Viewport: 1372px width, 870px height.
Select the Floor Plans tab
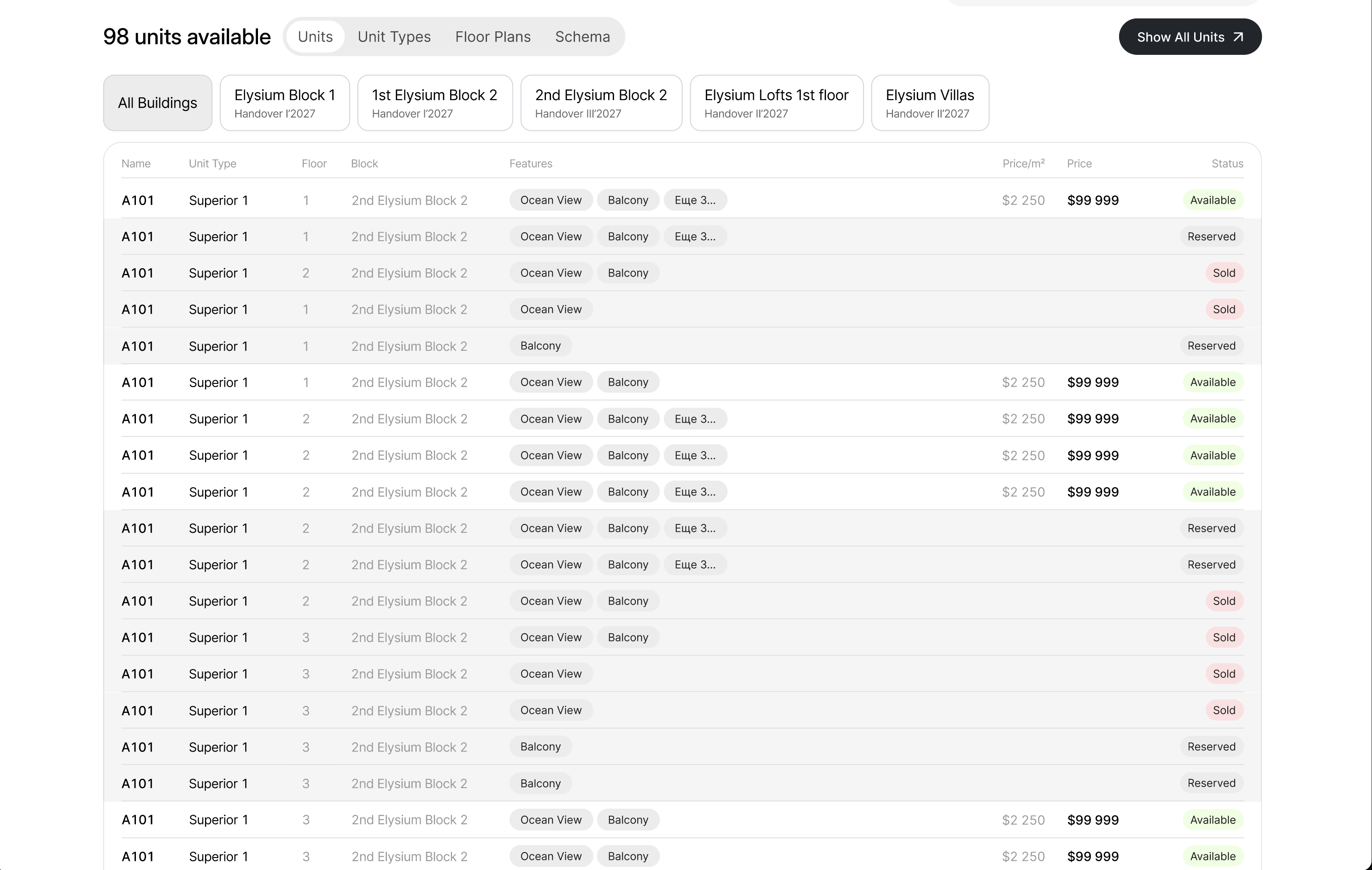point(493,37)
